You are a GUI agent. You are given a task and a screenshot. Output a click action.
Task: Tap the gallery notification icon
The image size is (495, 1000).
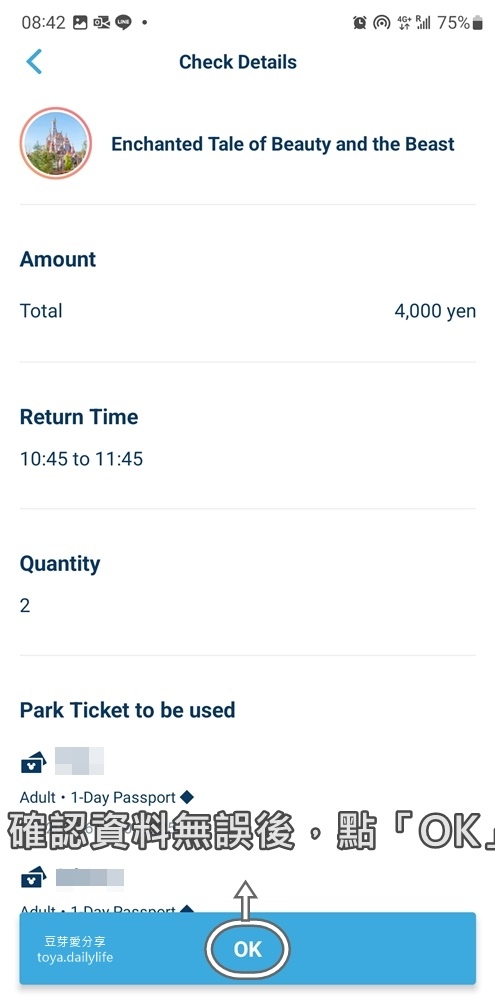pyautogui.click(x=80, y=23)
